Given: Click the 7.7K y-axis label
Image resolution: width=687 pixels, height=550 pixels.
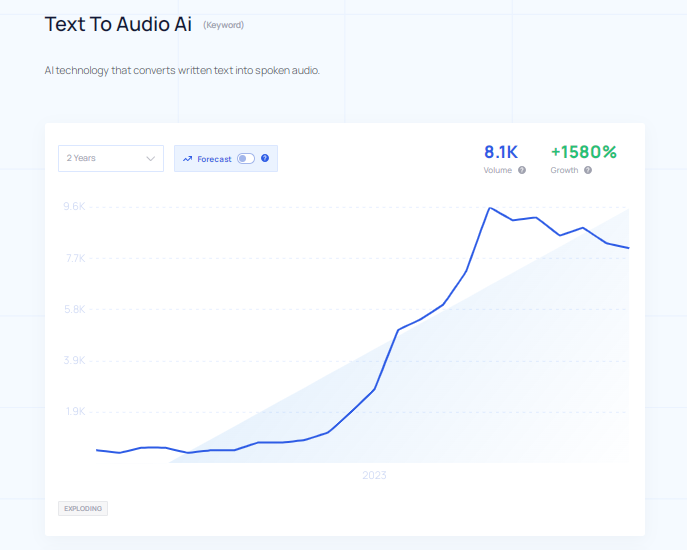Looking at the screenshot, I should coord(75,258).
